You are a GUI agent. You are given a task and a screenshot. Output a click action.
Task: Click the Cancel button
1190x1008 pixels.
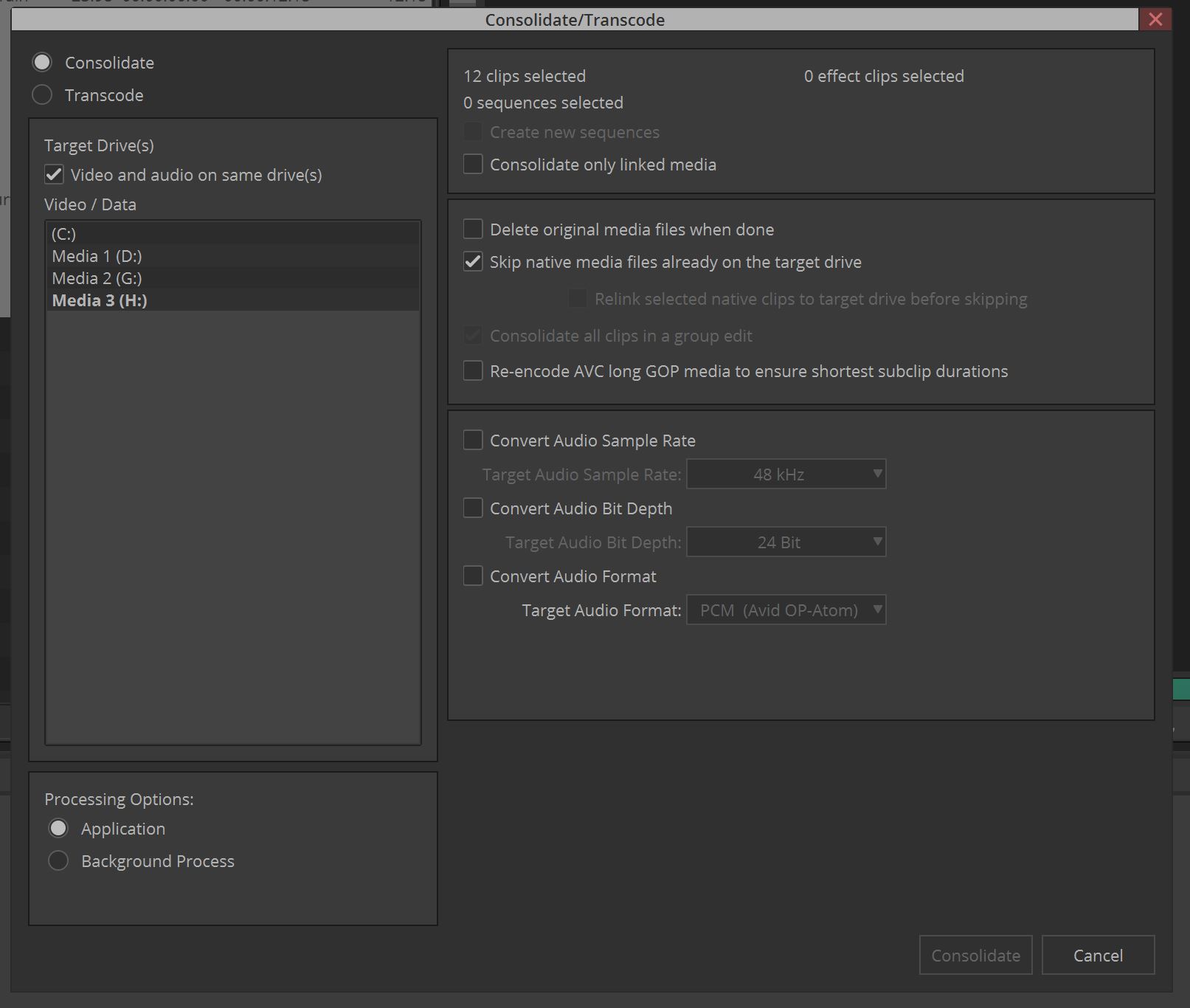(x=1097, y=956)
